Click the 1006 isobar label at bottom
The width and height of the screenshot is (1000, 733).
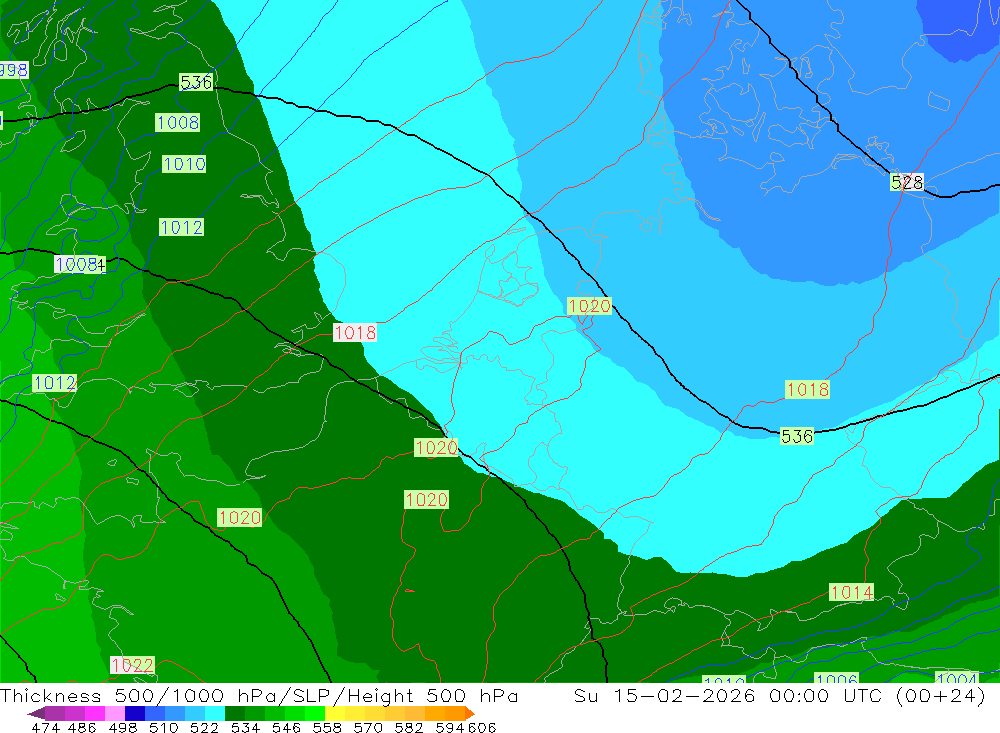point(836,677)
